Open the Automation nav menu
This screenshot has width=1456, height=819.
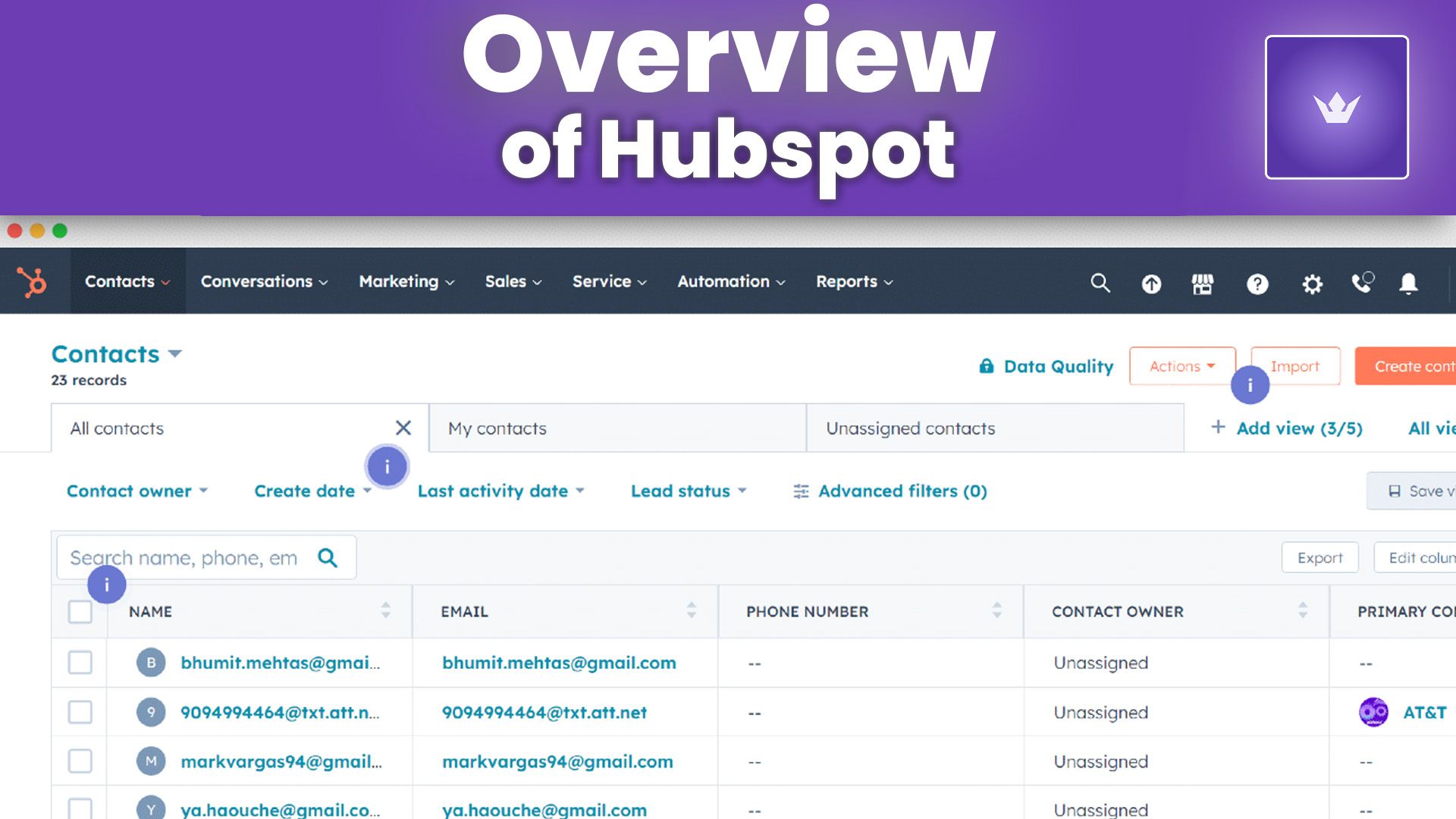pos(731,281)
